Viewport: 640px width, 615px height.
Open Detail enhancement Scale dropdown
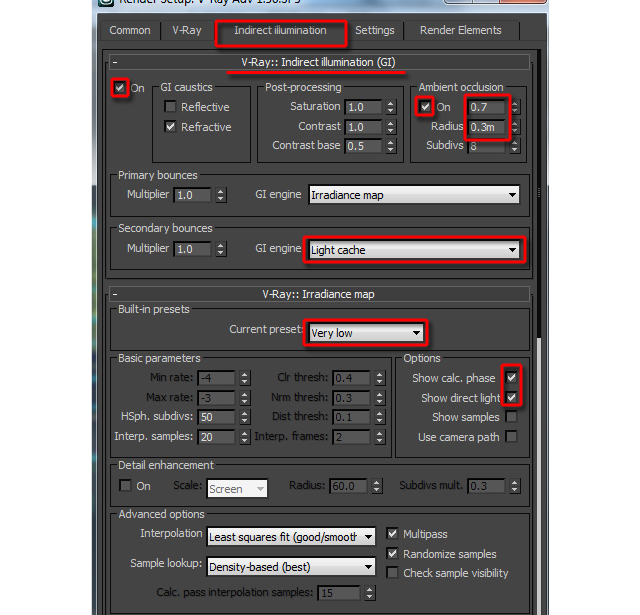click(x=237, y=488)
